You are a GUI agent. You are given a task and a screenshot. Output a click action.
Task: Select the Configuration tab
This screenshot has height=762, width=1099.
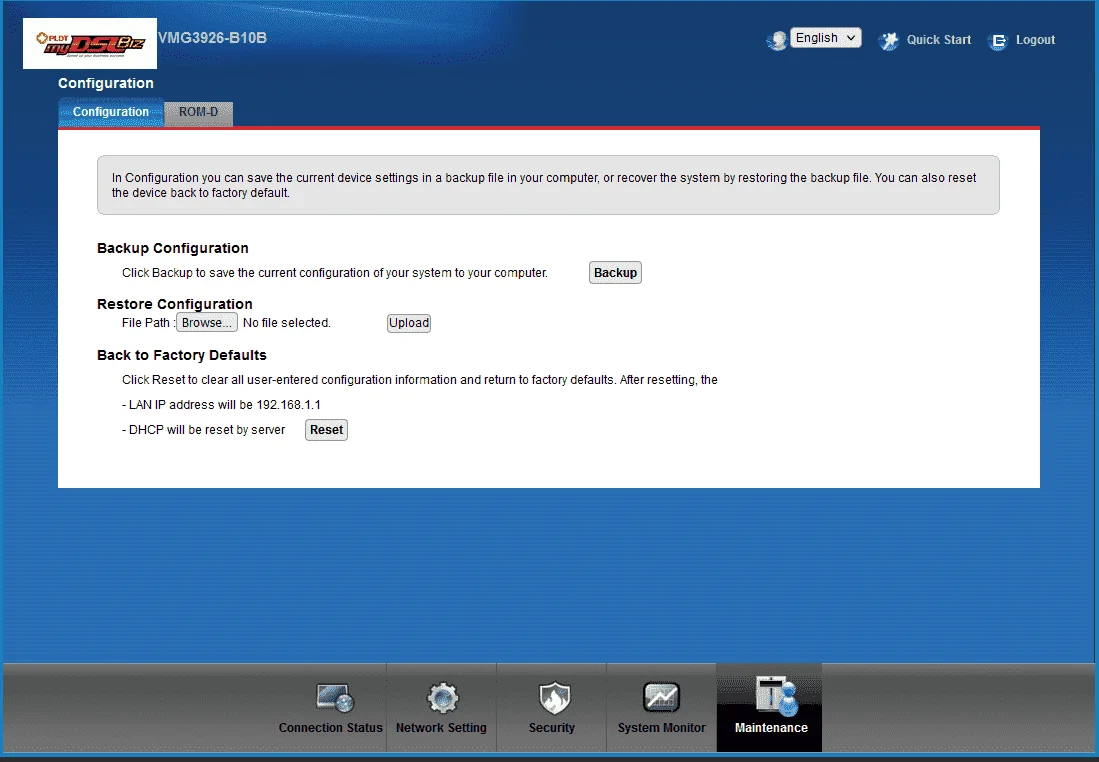111,112
